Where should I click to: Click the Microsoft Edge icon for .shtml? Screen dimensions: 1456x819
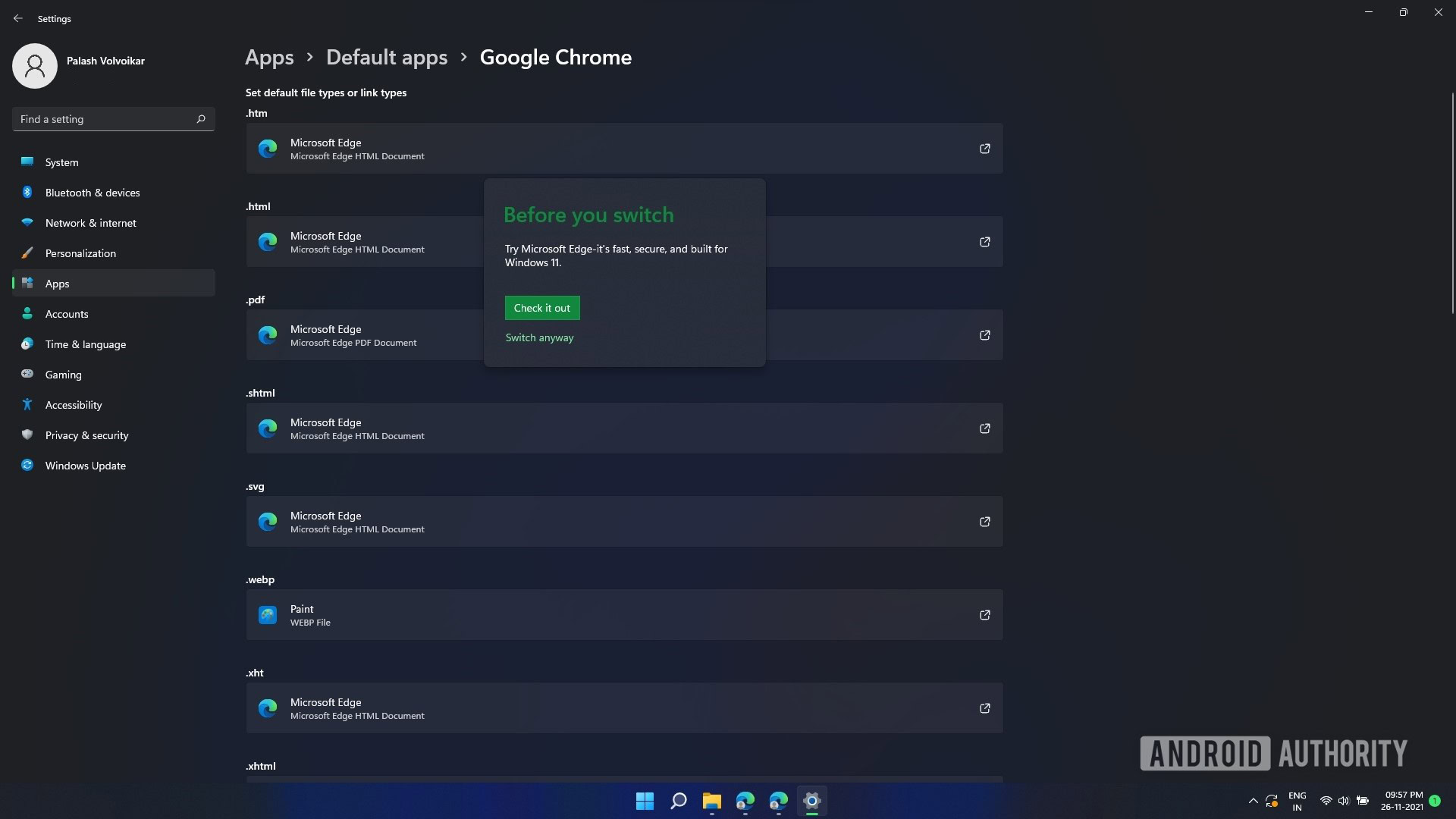pos(267,428)
